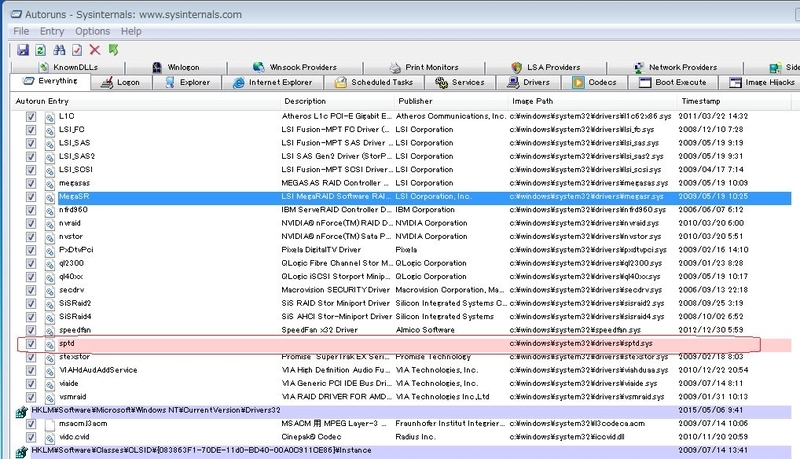Click the red Delete toolbar icon
This screenshot has width=800, height=459.
(95, 50)
